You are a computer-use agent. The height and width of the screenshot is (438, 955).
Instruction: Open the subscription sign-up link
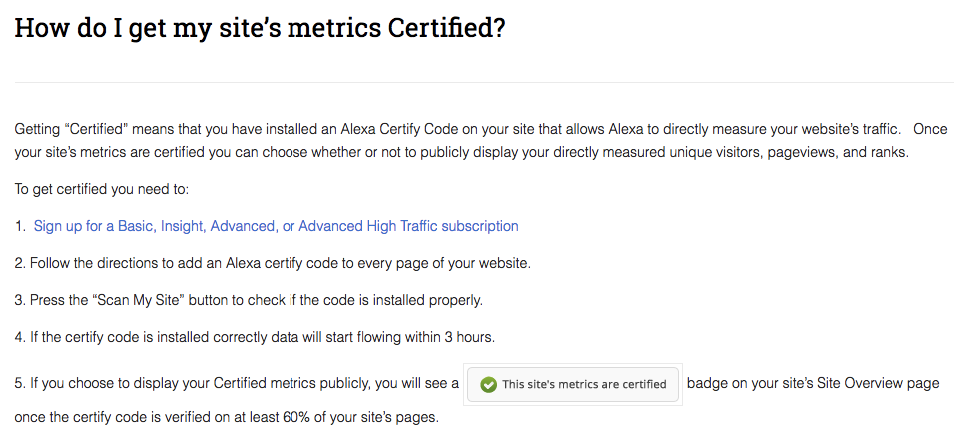click(x=276, y=226)
